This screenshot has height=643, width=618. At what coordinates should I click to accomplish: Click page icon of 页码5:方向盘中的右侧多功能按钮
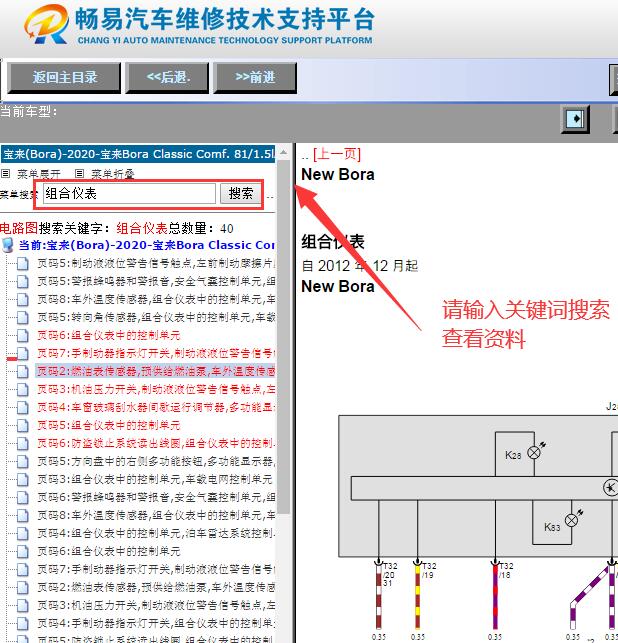[x=23, y=461]
